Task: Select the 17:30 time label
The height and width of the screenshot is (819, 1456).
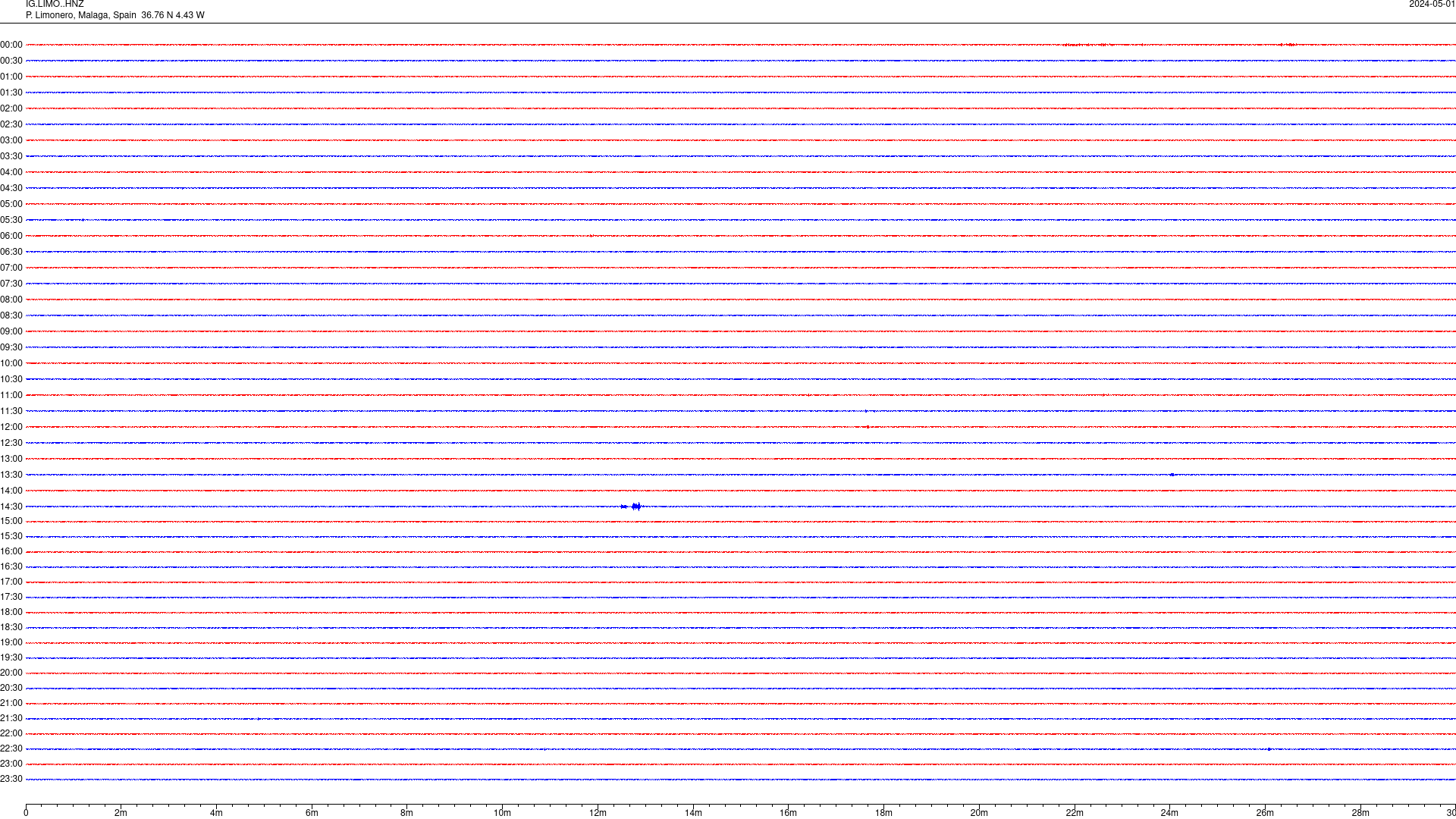Action: coord(11,597)
